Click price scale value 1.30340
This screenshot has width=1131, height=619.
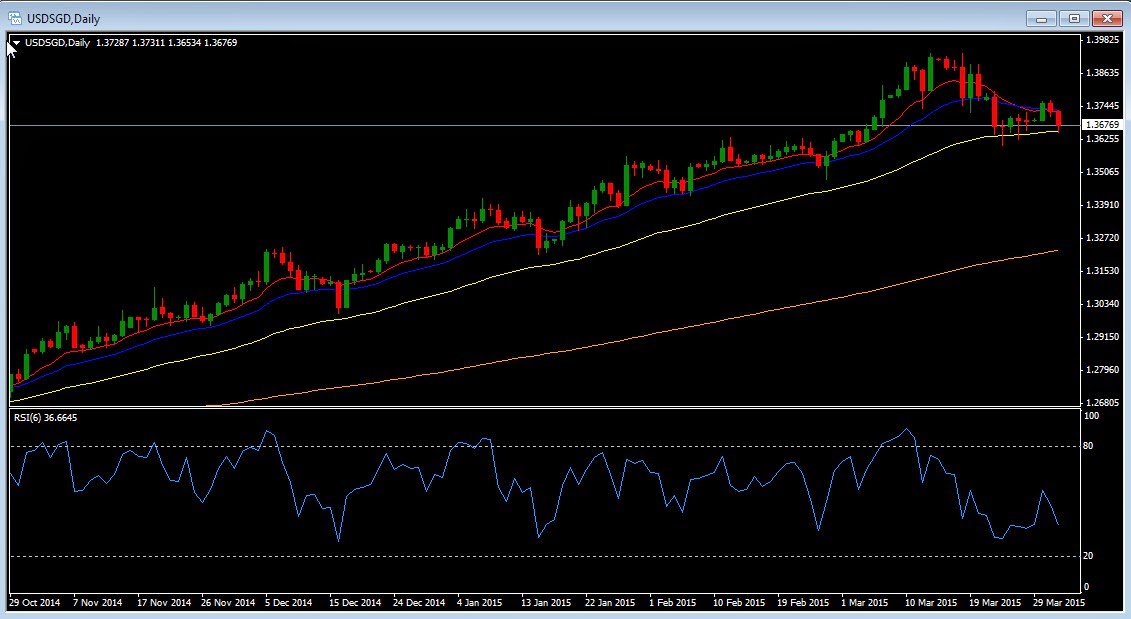(x=1102, y=304)
